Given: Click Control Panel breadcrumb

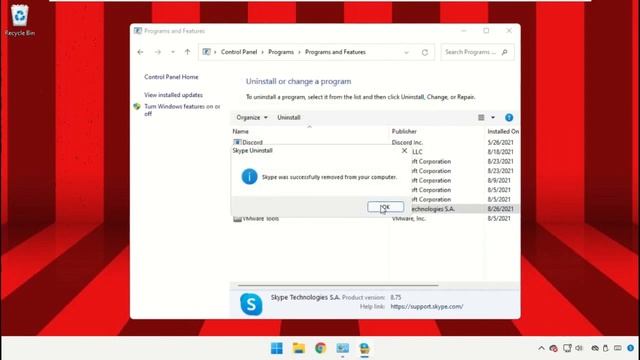Looking at the screenshot, I should click(239, 52).
